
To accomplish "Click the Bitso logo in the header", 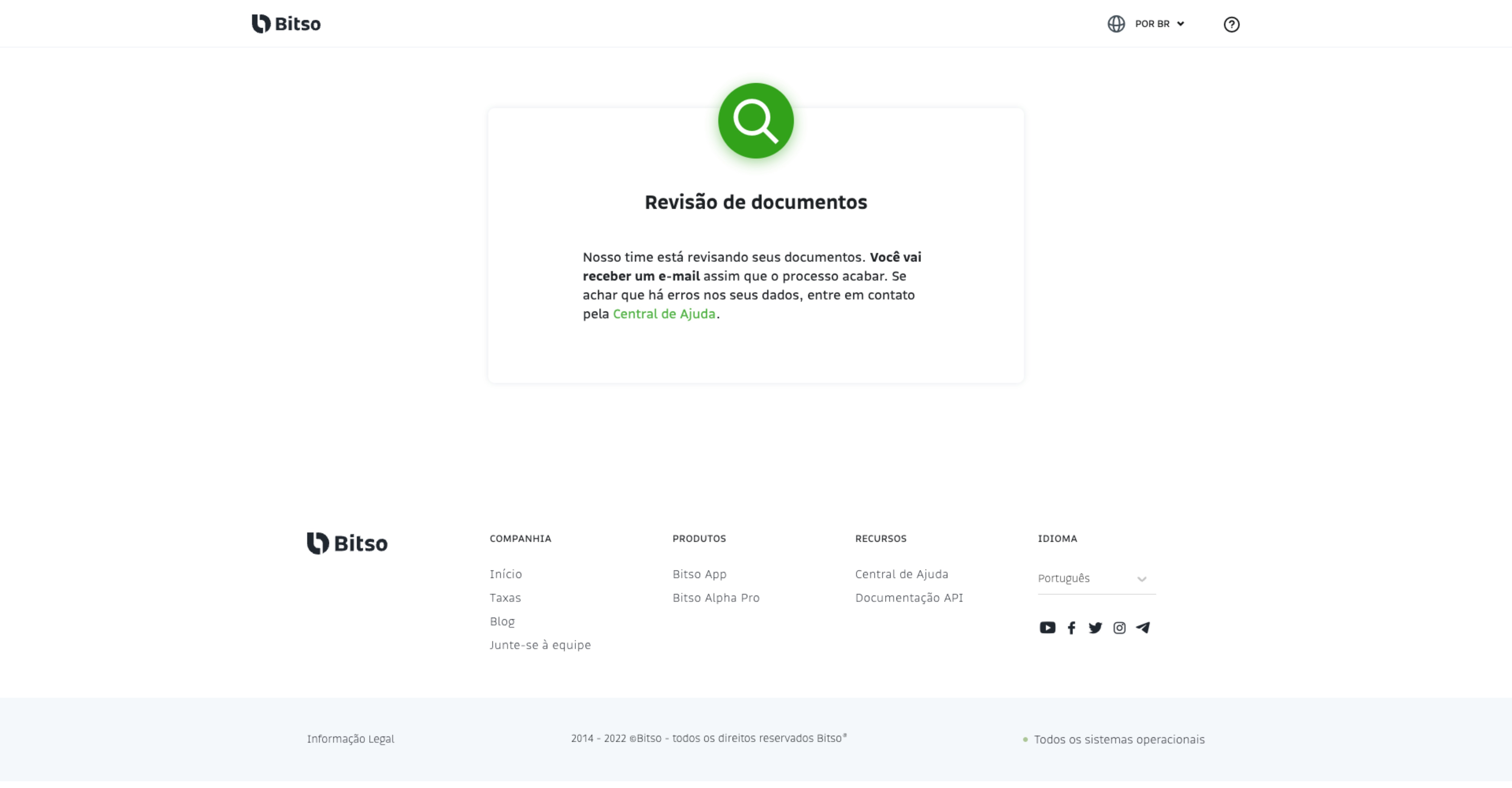I will tap(286, 23).
